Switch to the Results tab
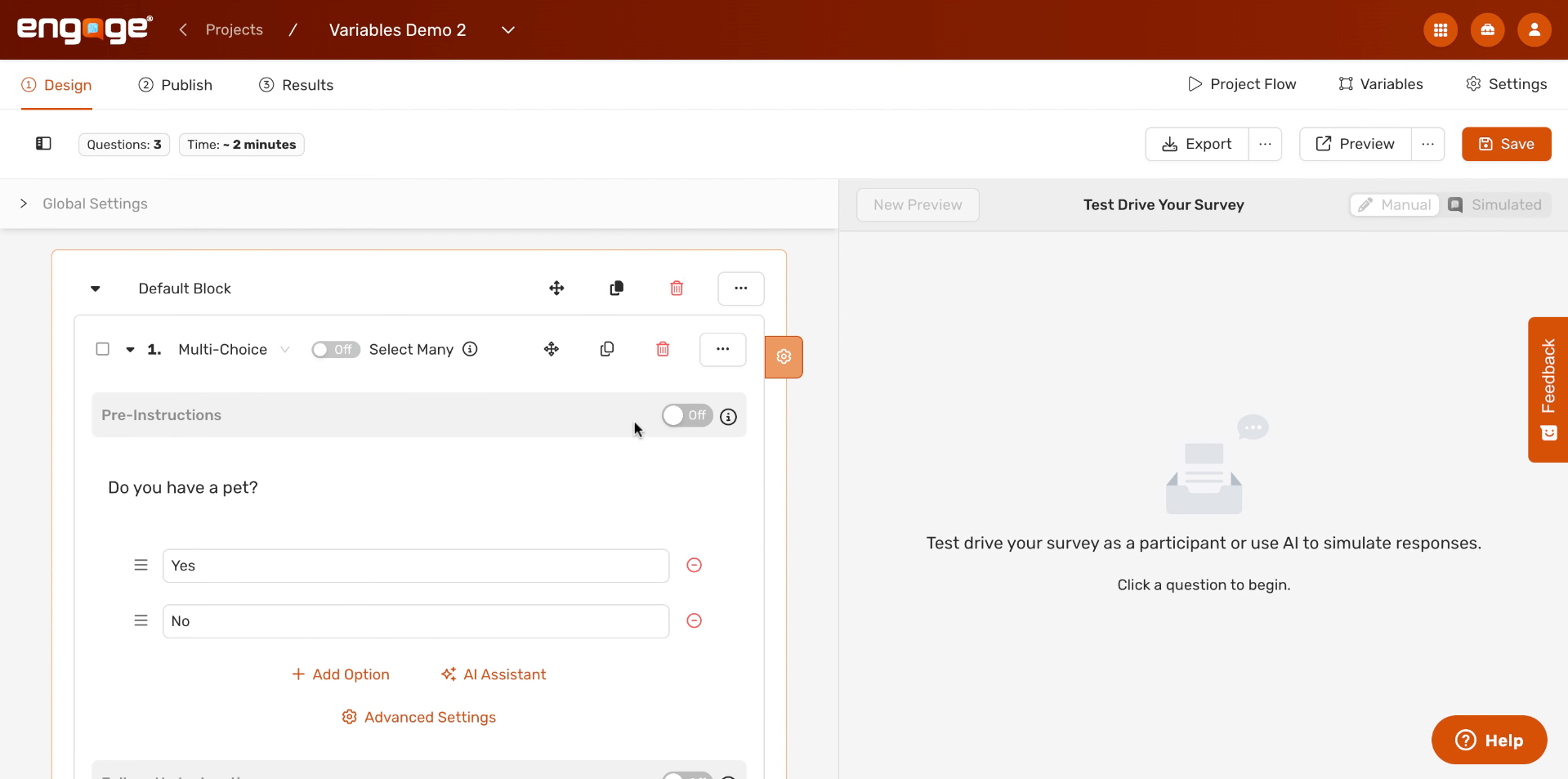The image size is (1568, 779). pos(296,85)
